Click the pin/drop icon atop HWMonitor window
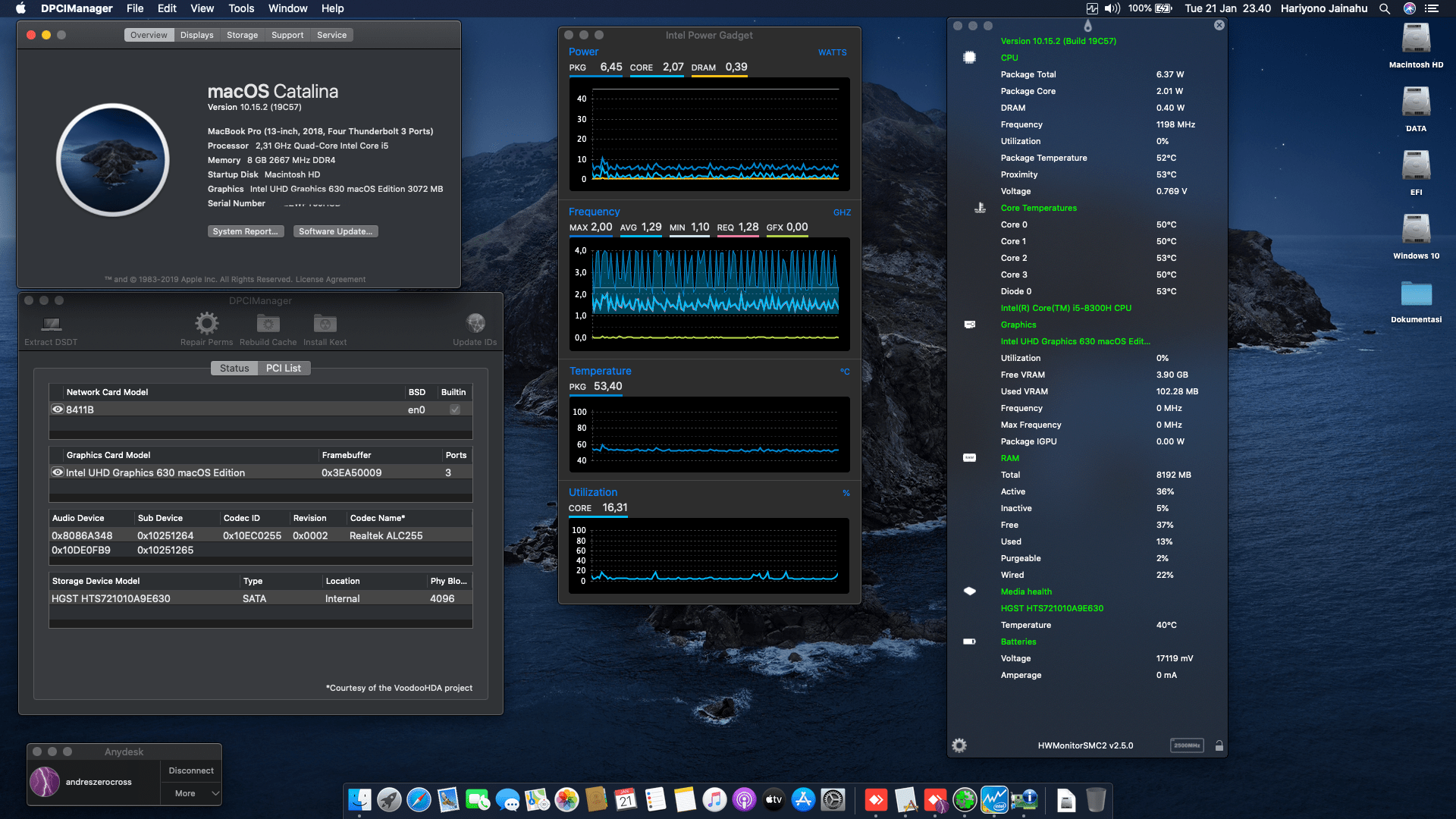1456x819 pixels. point(1087,26)
